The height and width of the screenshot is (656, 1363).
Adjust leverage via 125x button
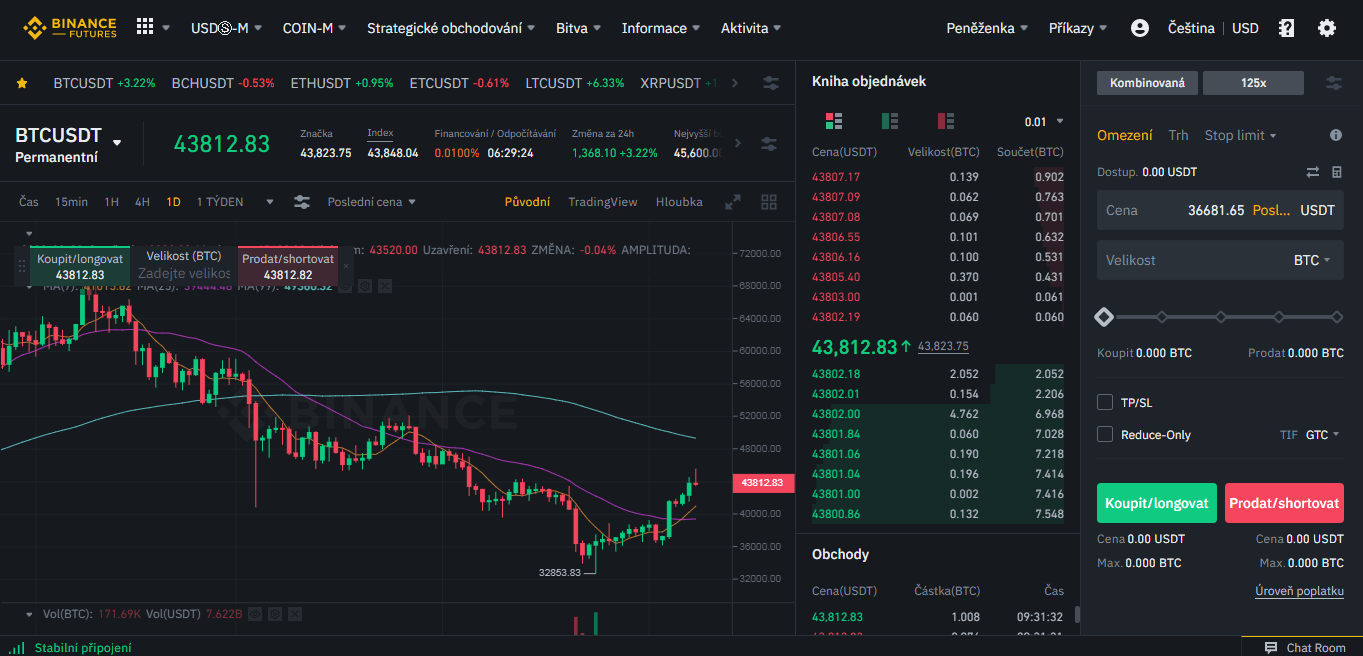coord(1253,83)
